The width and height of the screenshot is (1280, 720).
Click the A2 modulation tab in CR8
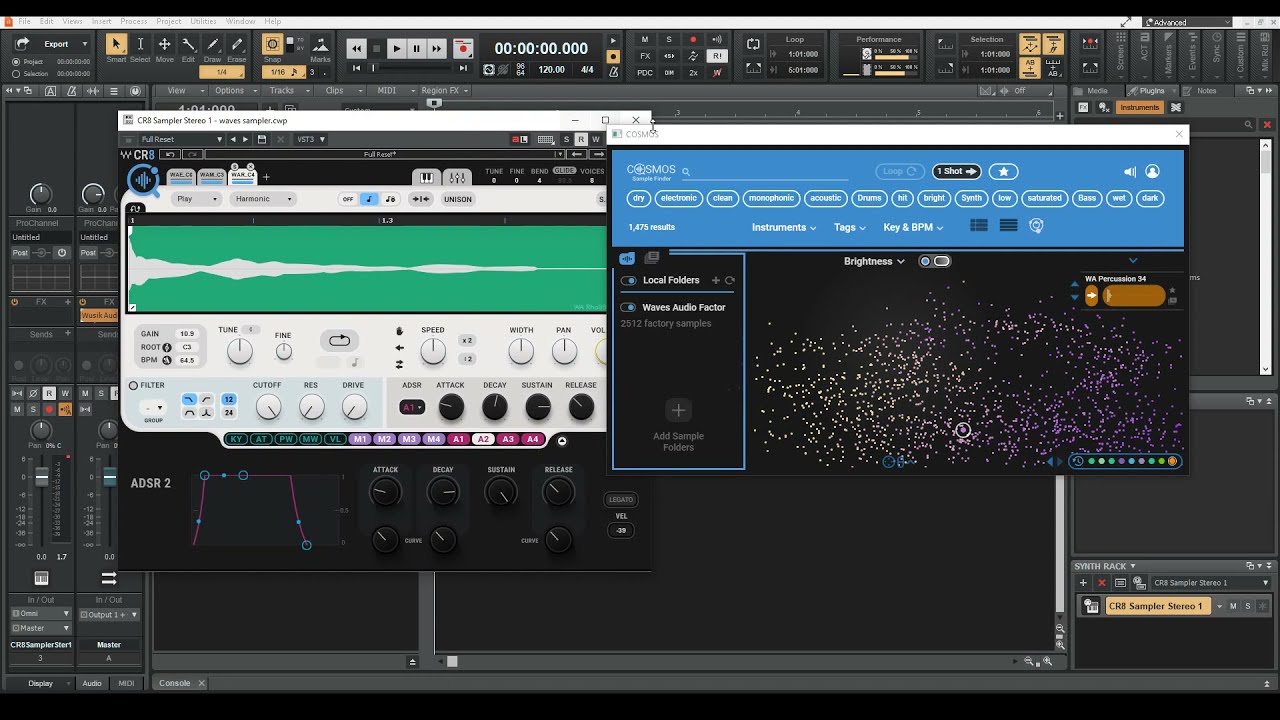[x=483, y=439]
